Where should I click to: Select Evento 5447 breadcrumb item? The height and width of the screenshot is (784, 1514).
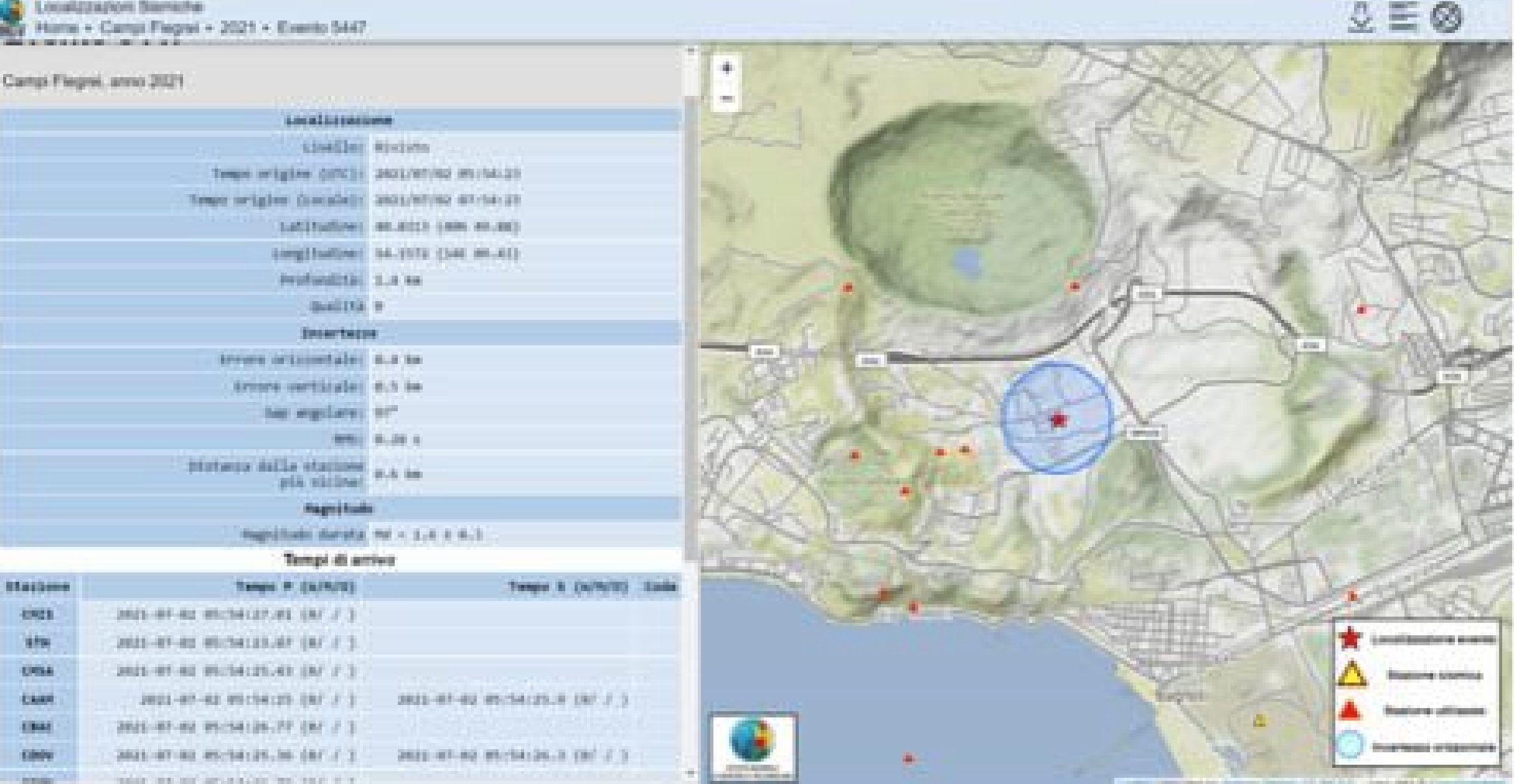(x=321, y=27)
